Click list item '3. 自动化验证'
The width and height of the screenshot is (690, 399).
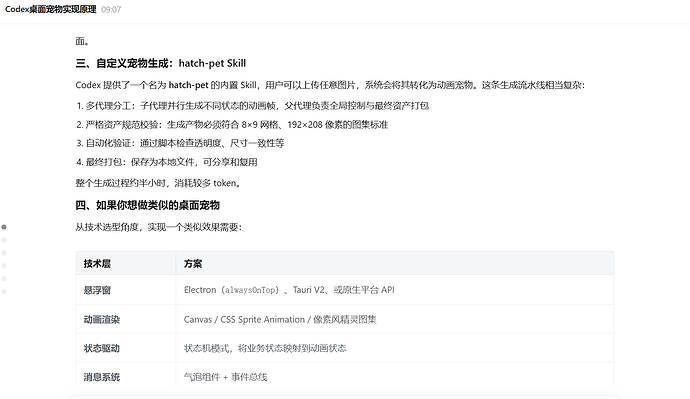[180, 143]
